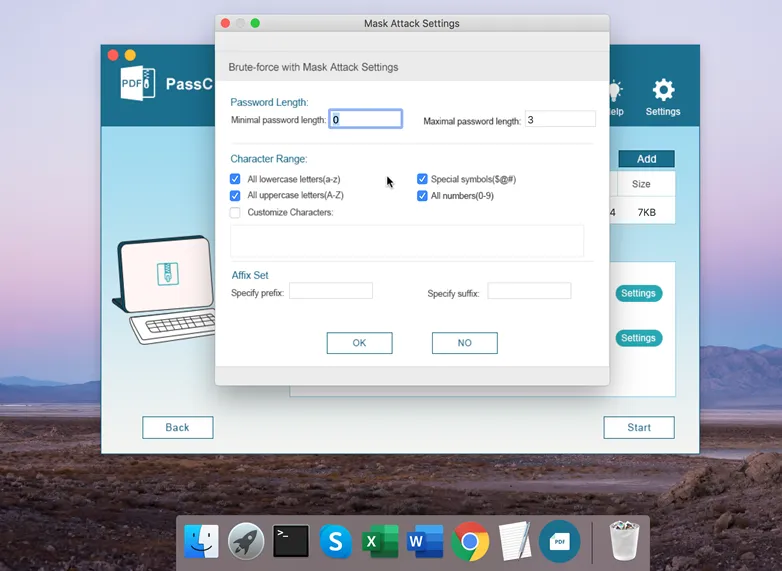Confirm mask settings with OK

[x=360, y=343]
